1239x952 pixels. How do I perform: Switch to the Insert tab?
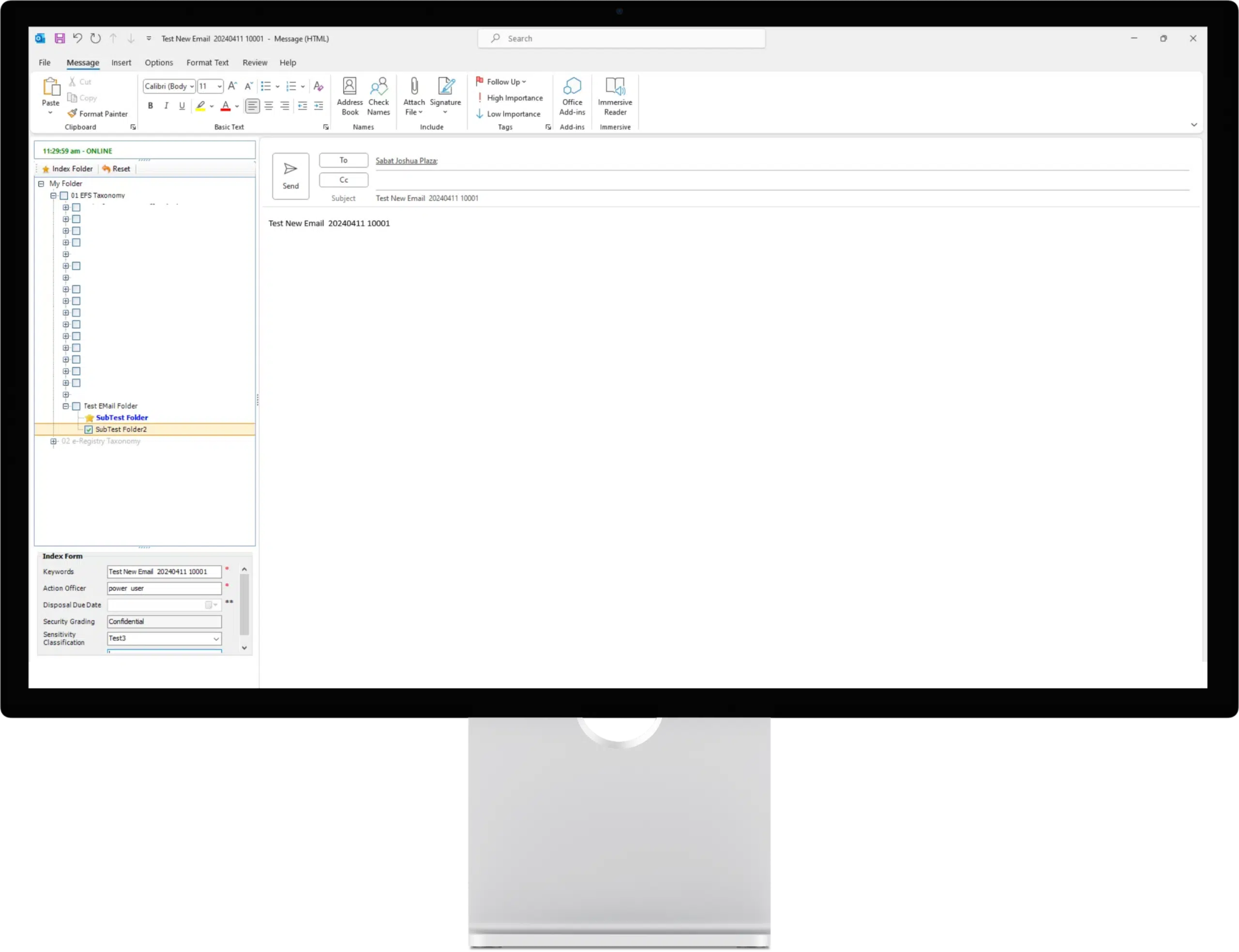pyautogui.click(x=121, y=62)
